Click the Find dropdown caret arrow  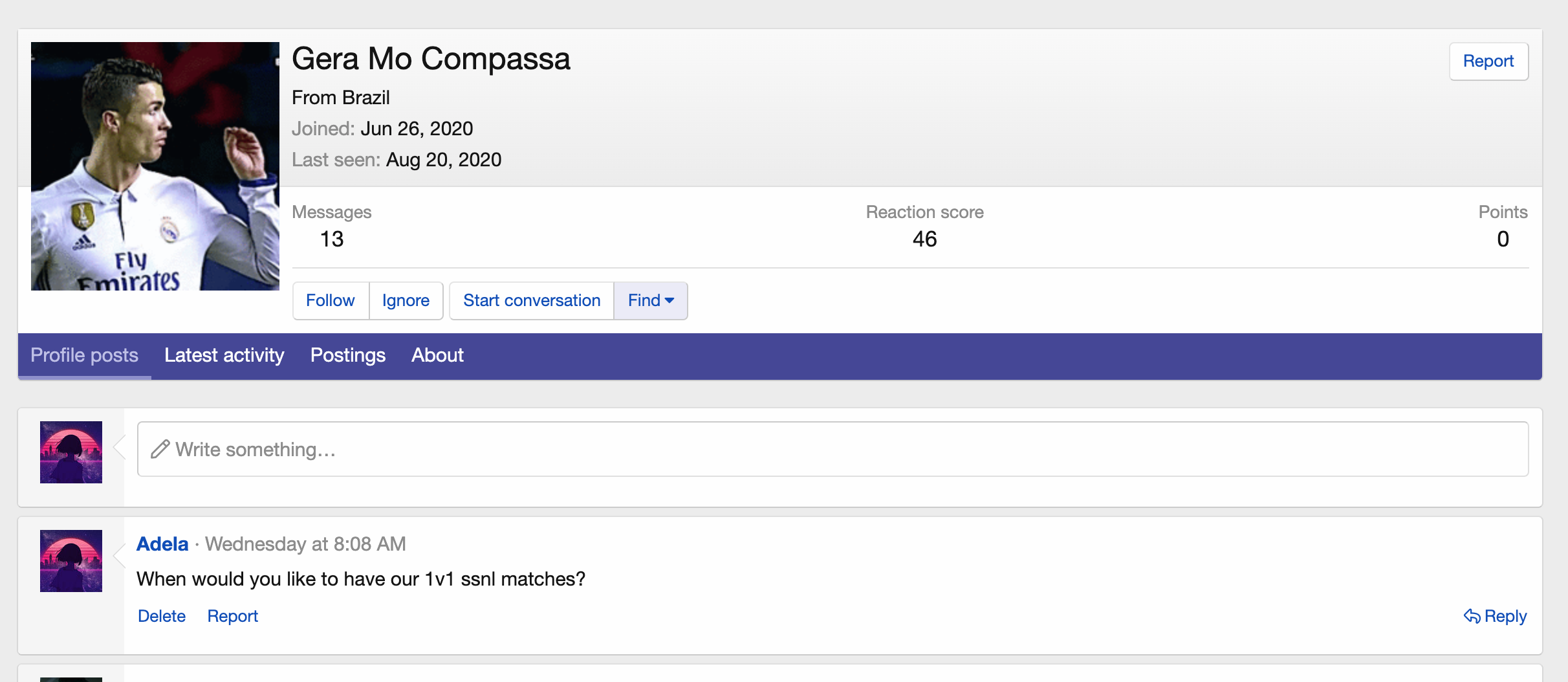click(670, 301)
